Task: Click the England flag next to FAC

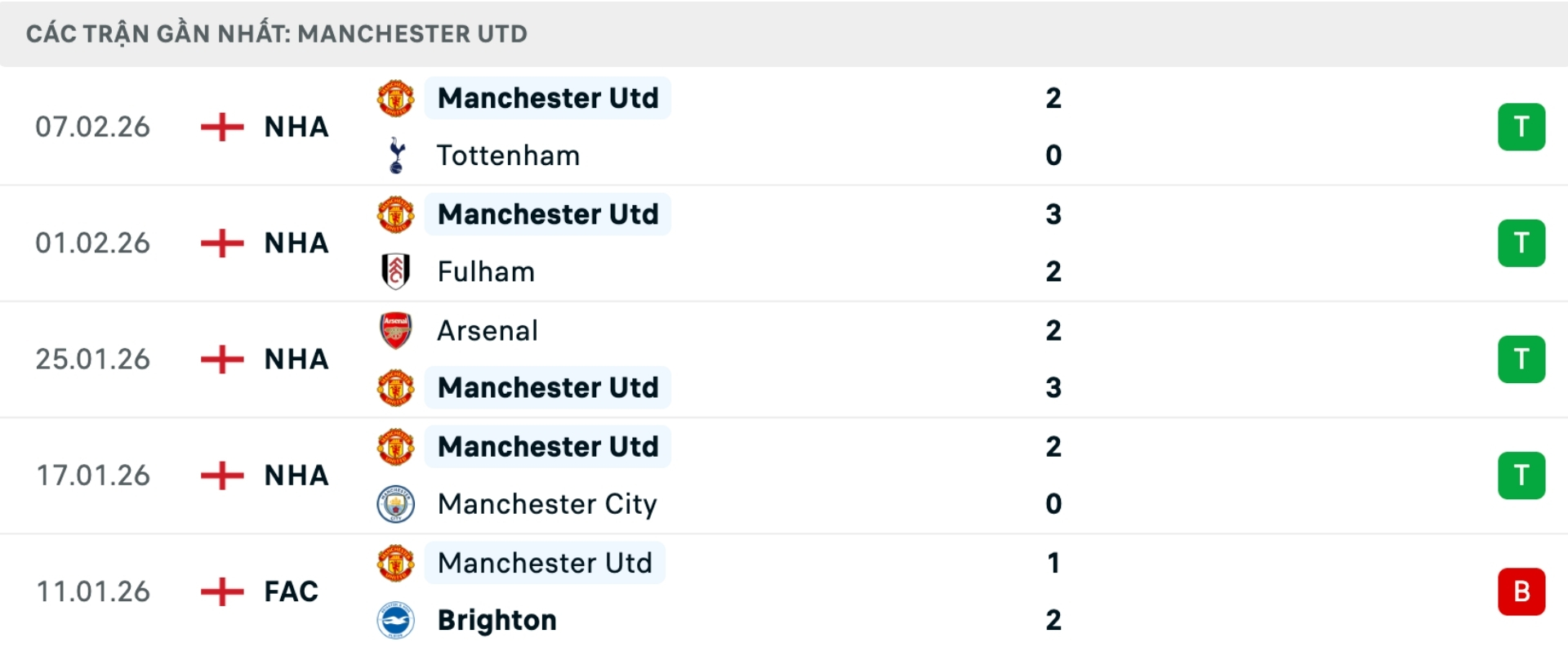Action: point(220,591)
